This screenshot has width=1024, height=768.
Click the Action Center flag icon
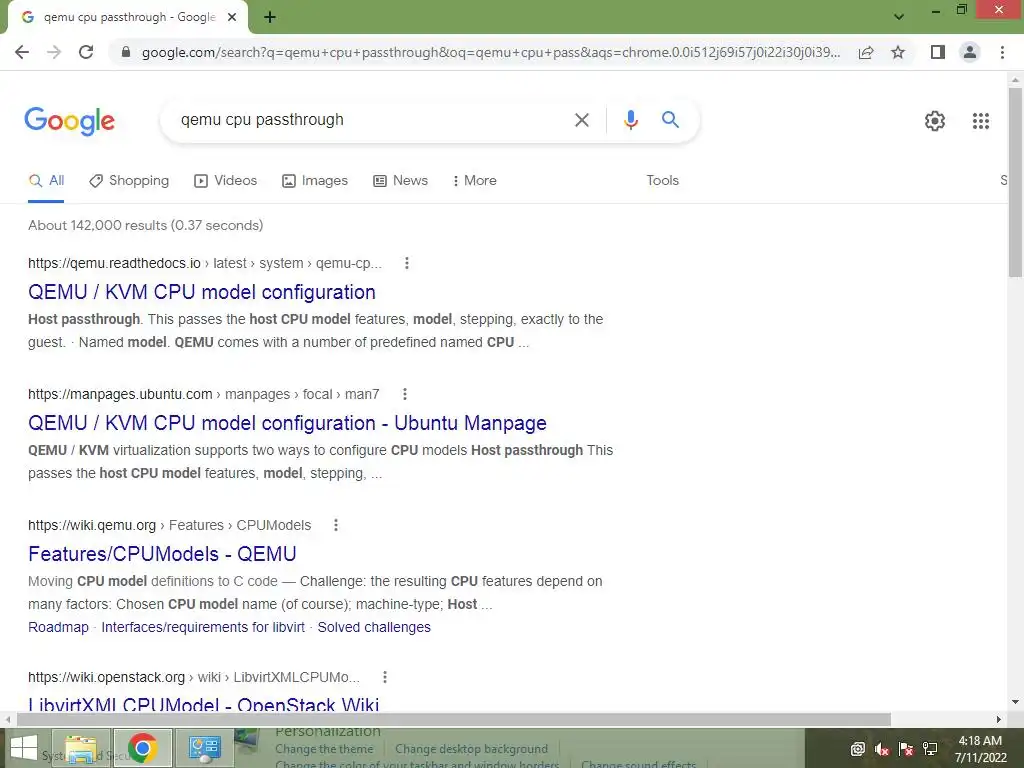[x=906, y=749]
